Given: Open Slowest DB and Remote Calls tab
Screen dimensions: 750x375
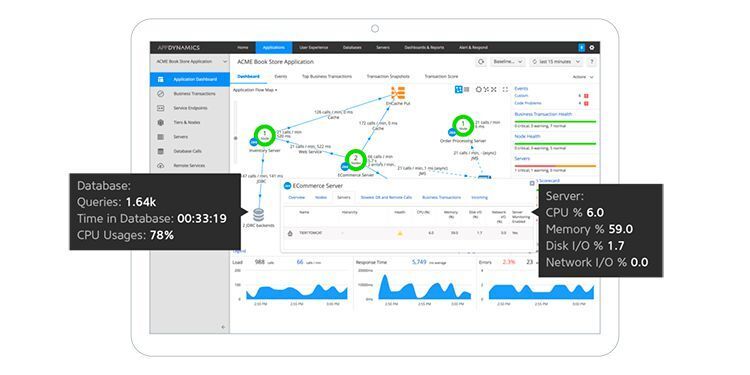Looking at the screenshot, I should (386, 197).
